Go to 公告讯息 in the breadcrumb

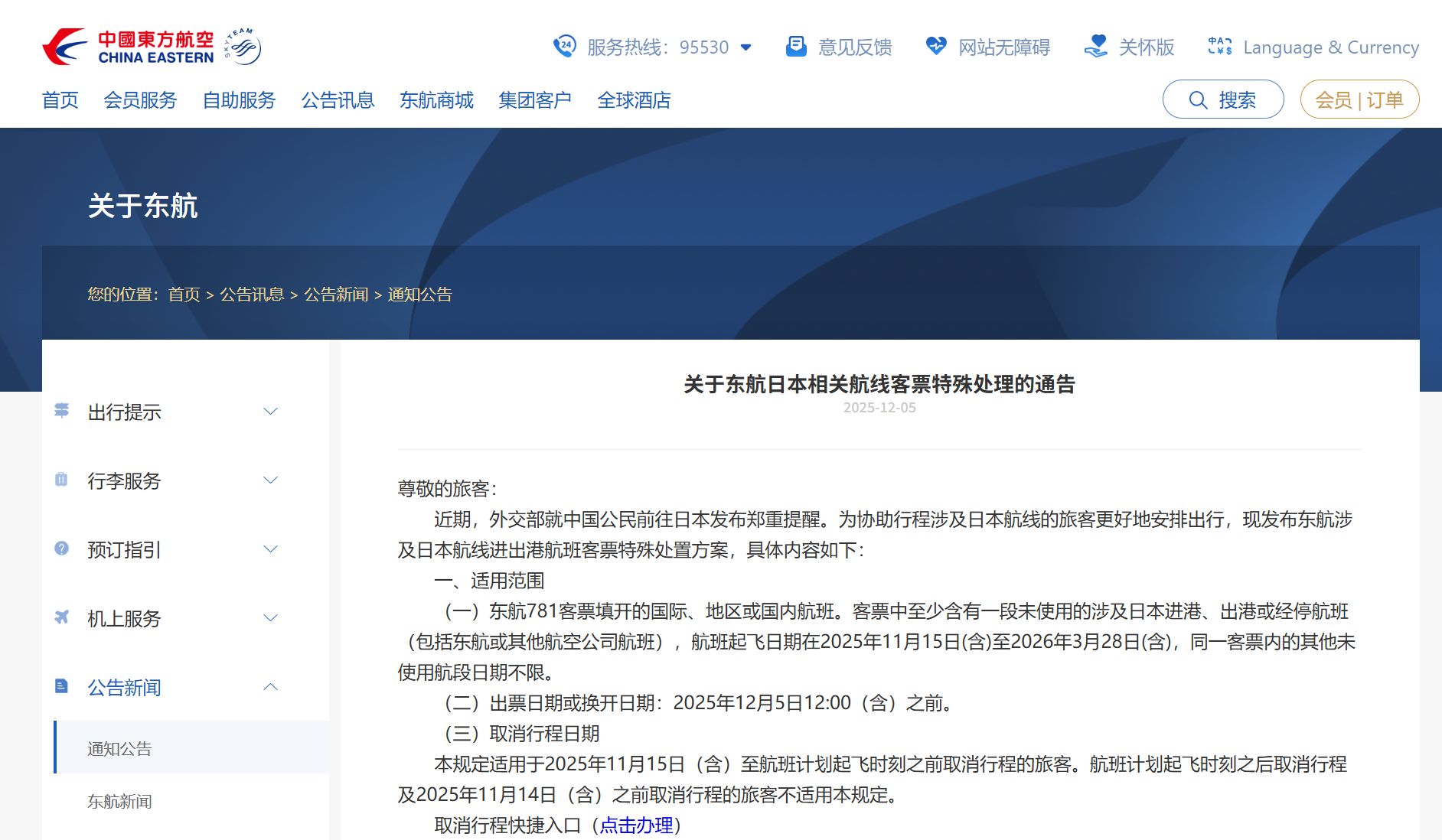252,295
